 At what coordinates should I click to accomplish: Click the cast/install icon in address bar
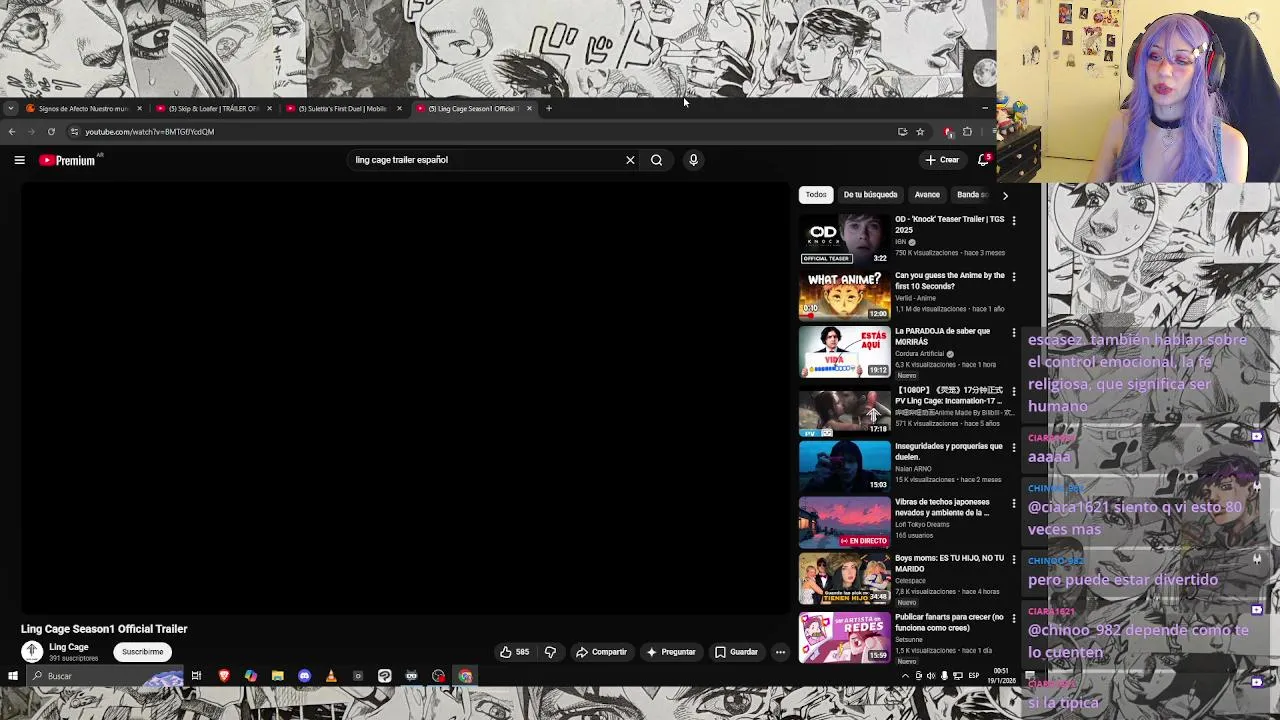[x=902, y=132]
